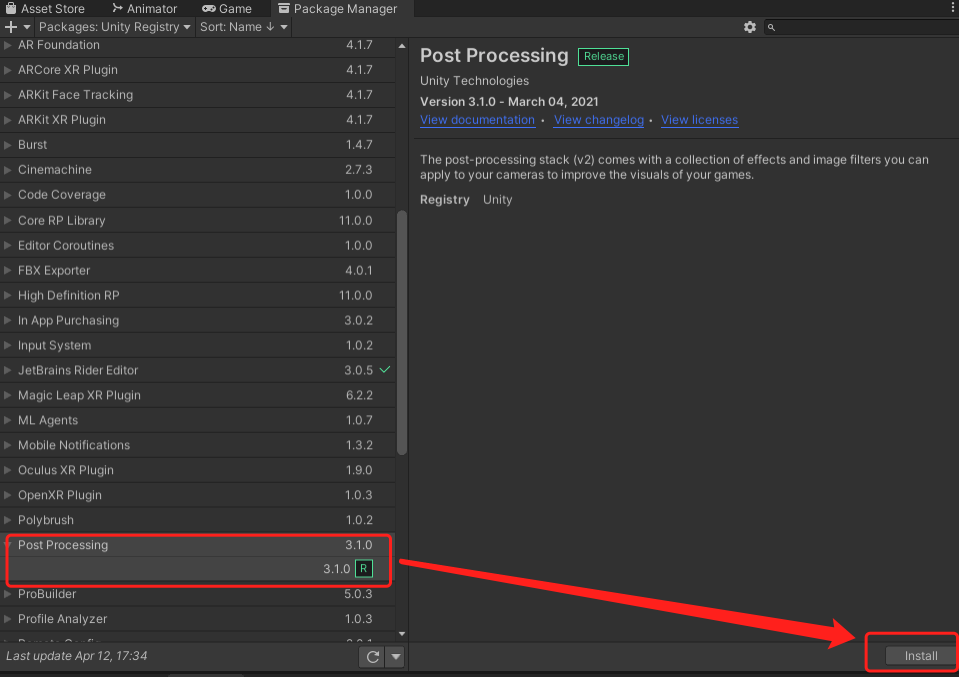Select the ARKit XR Plugin package
The width and height of the screenshot is (959, 677).
[198, 120]
